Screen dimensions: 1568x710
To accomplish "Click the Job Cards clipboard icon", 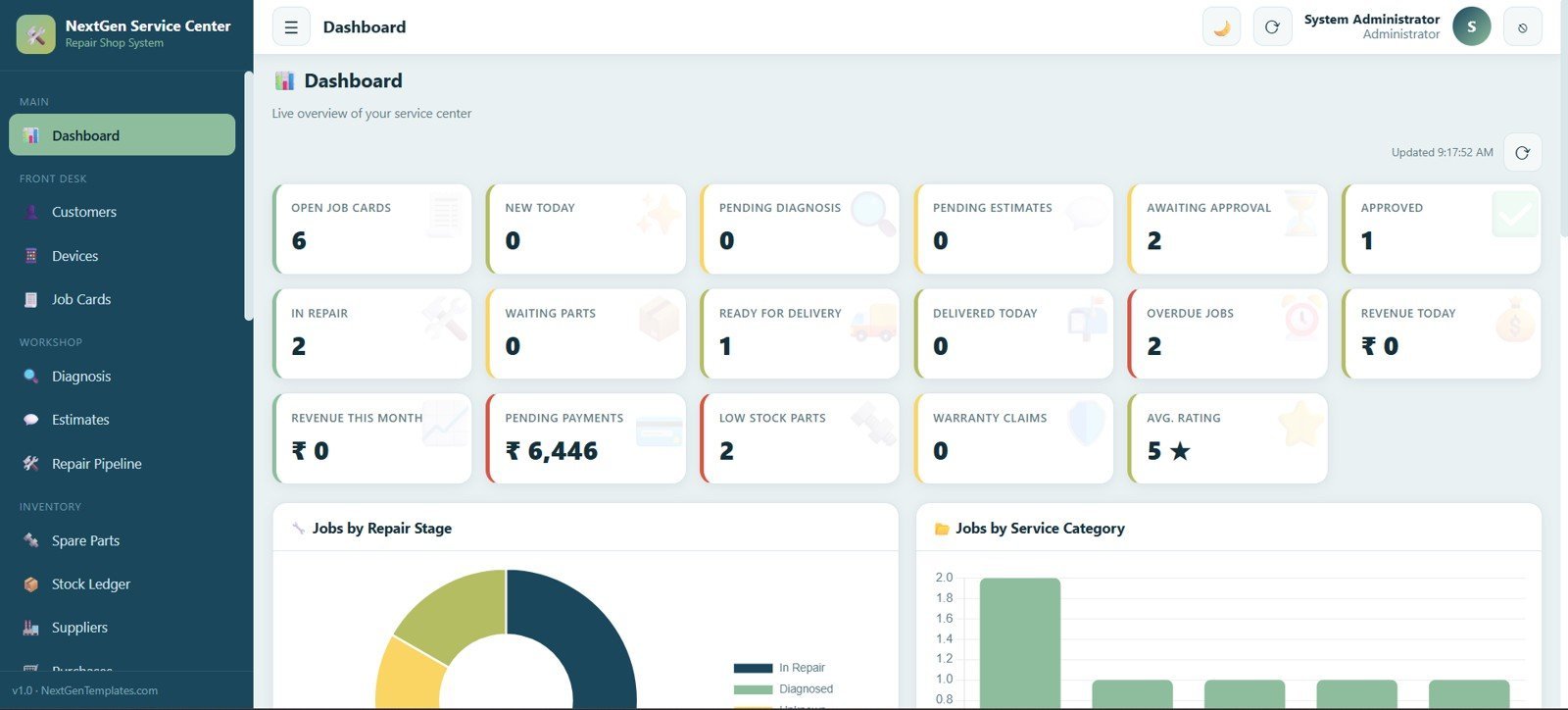I will [x=31, y=299].
